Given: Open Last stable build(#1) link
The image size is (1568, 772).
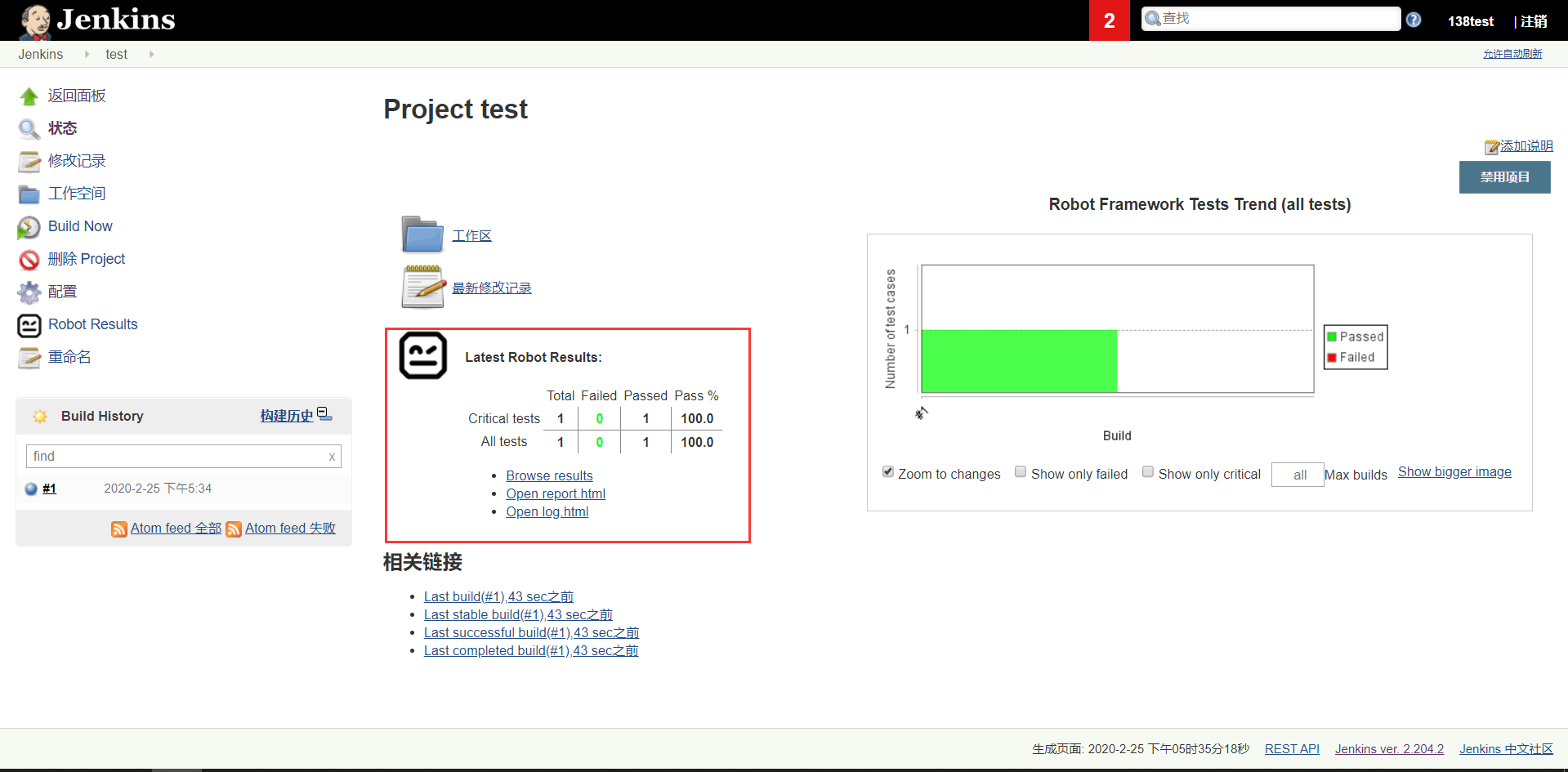Looking at the screenshot, I should pyautogui.click(x=518, y=615).
